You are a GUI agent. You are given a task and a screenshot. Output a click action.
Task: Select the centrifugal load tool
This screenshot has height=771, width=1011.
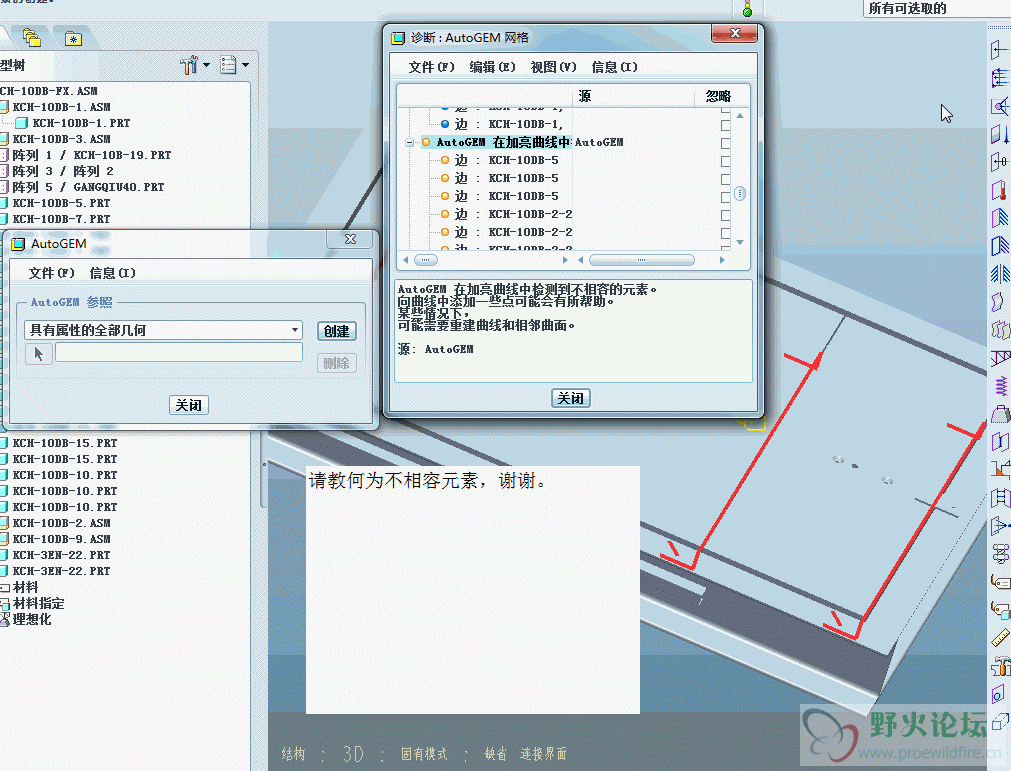(x=999, y=161)
